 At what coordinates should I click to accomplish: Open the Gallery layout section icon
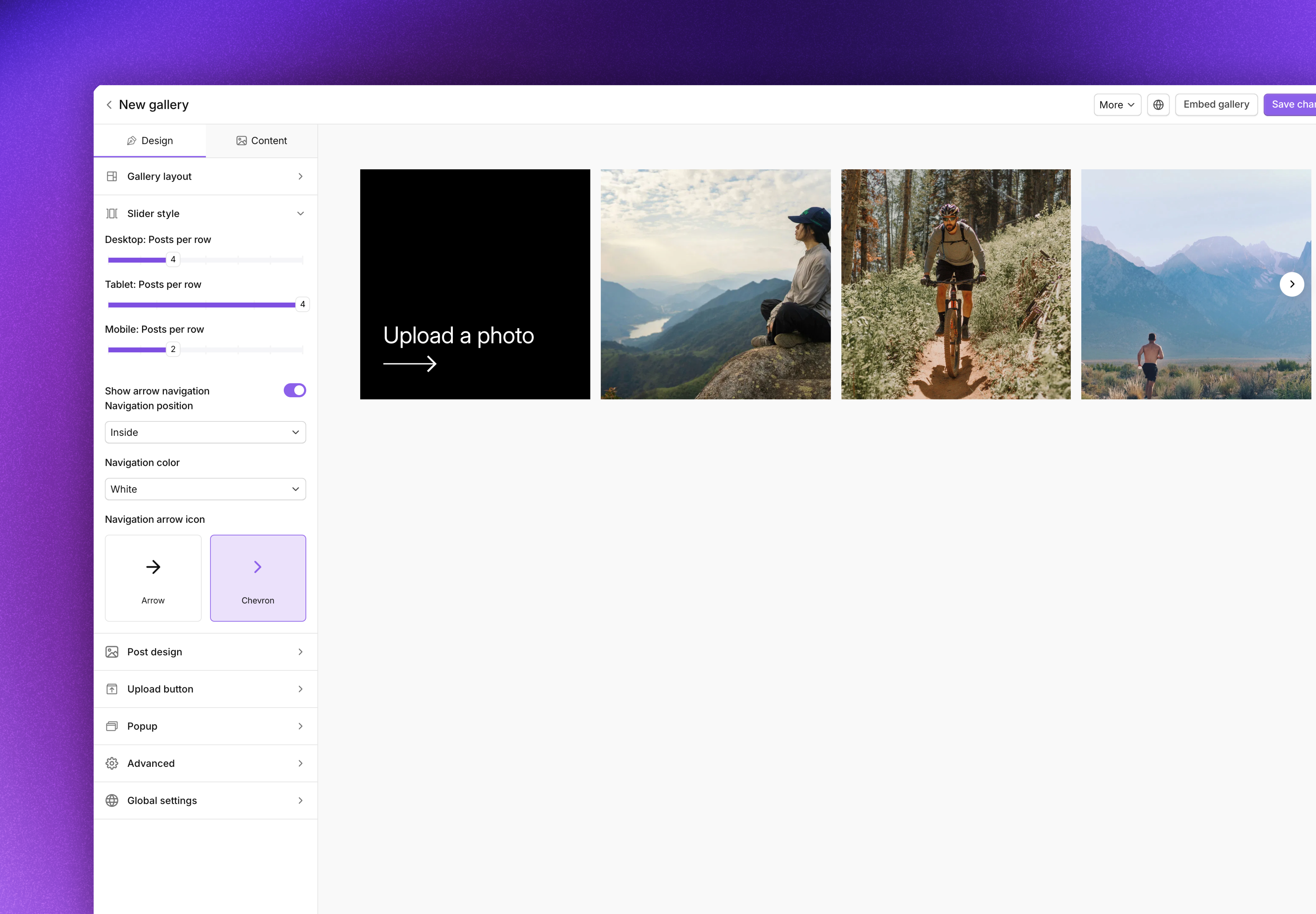pyautogui.click(x=112, y=176)
